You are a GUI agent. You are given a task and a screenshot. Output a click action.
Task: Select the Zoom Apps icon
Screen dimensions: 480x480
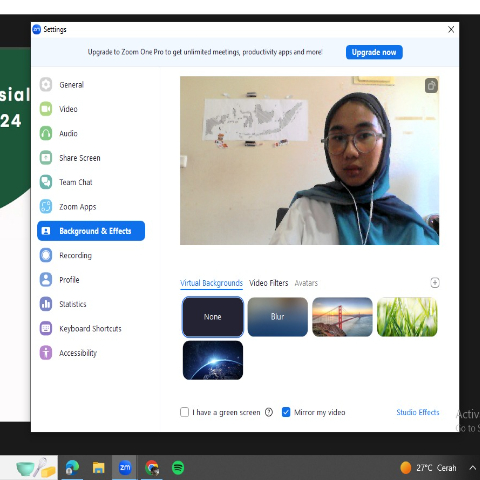pos(46,206)
